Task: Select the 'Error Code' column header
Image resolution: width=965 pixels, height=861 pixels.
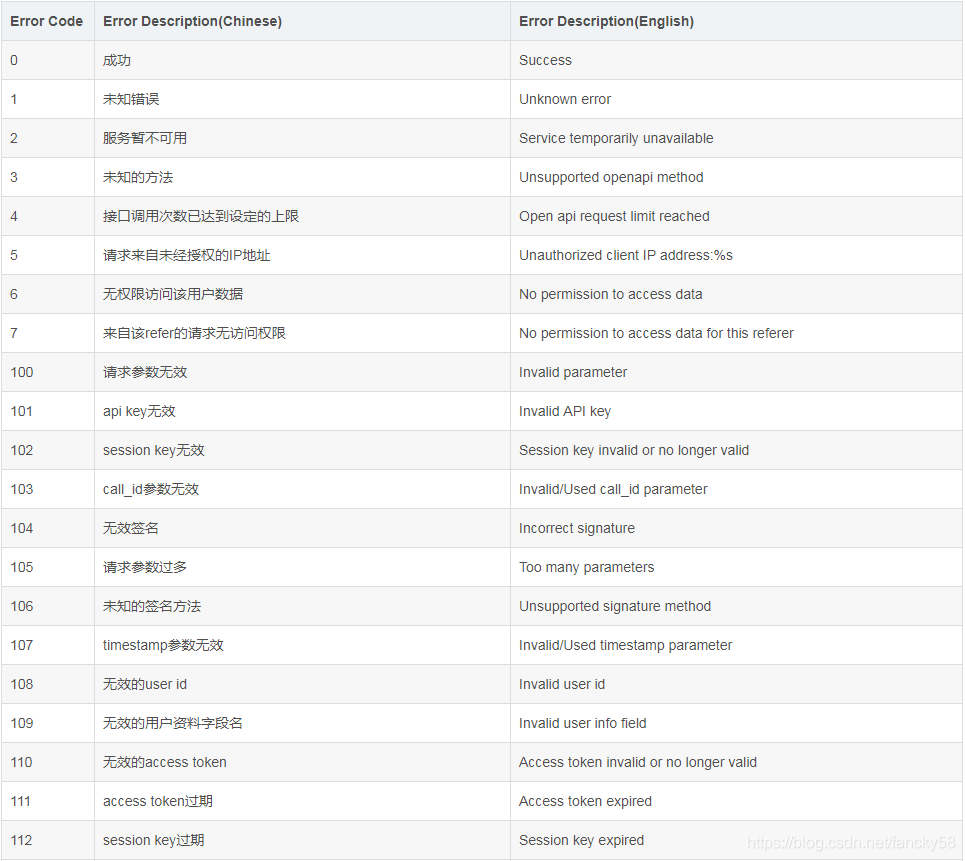Action: coord(47,21)
